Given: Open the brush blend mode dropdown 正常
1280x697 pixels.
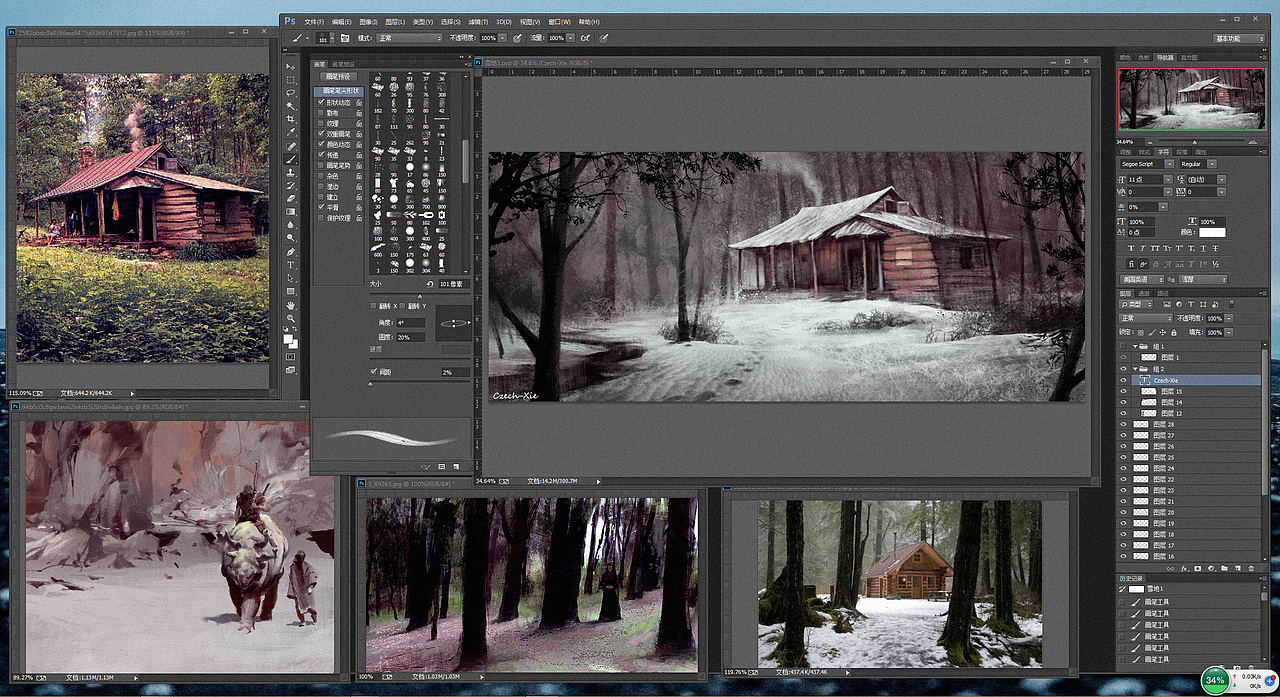Looking at the screenshot, I should pos(409,38).
